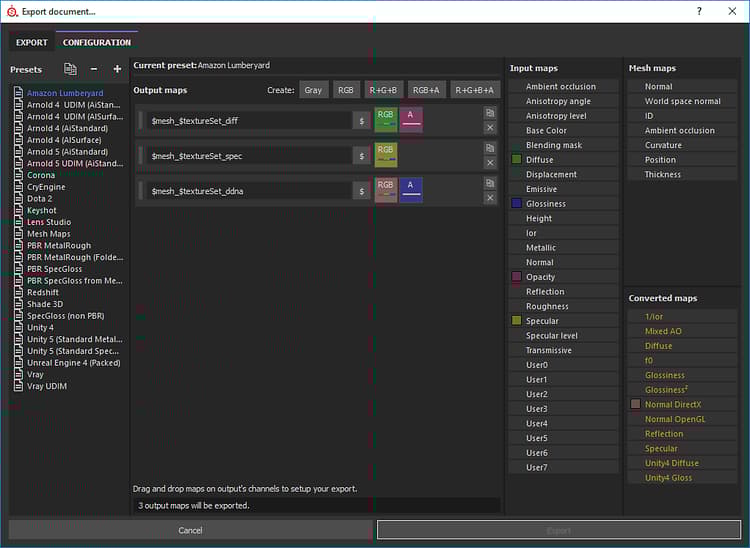The width and height of the screenshot is (750, 548).
Task: Click the green RGB channel of the _diff map
Action: click(x=386, y=120)
